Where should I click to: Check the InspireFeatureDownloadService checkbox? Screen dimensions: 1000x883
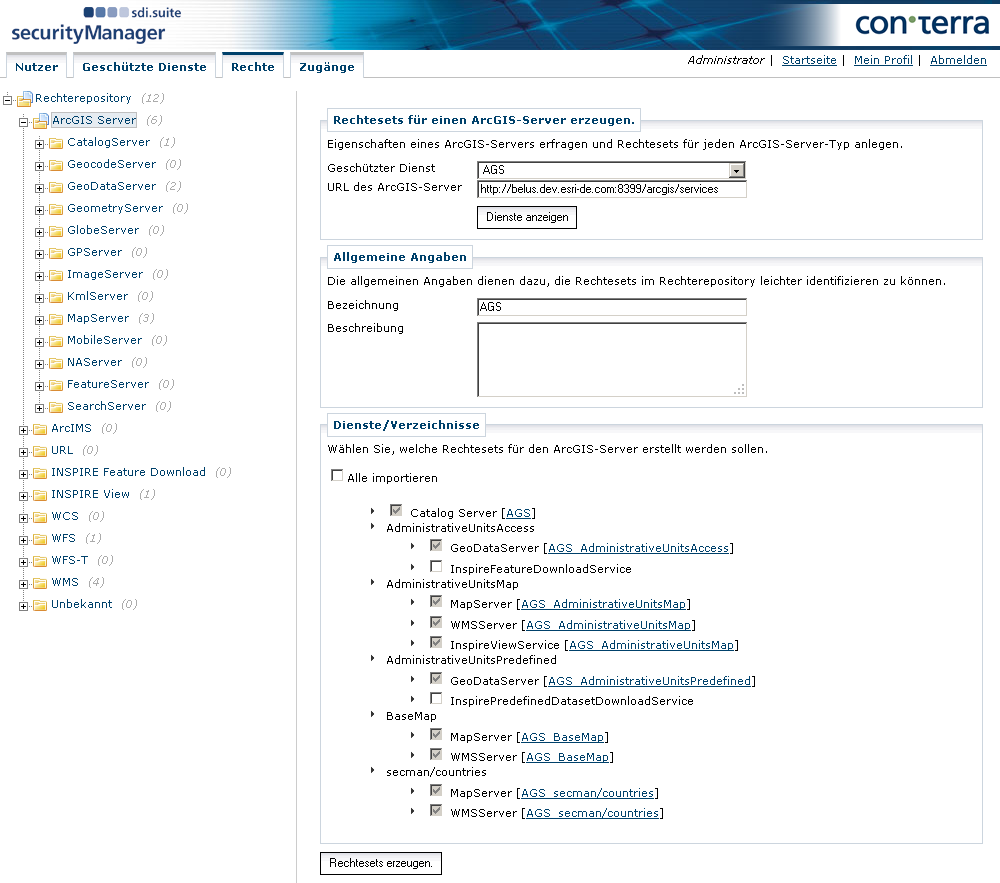(436, 568)
